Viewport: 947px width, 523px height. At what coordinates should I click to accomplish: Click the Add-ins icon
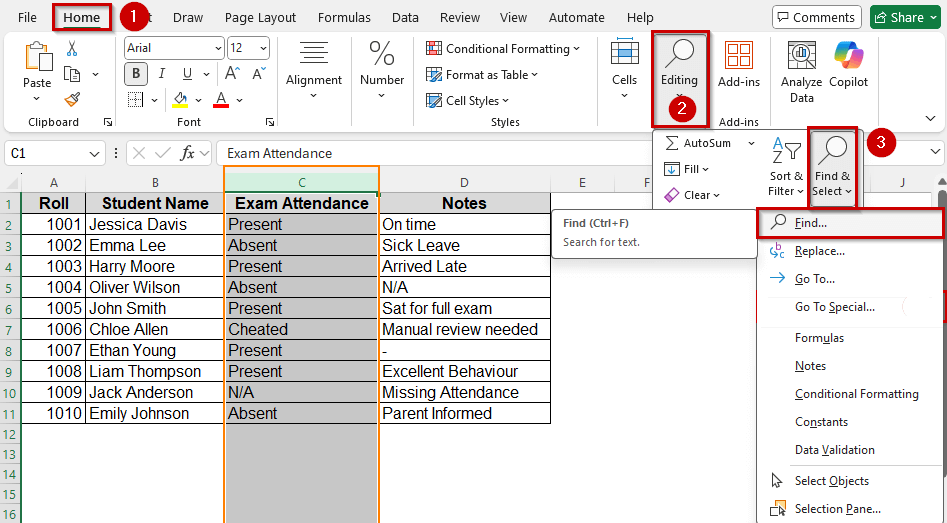(738, 65)
